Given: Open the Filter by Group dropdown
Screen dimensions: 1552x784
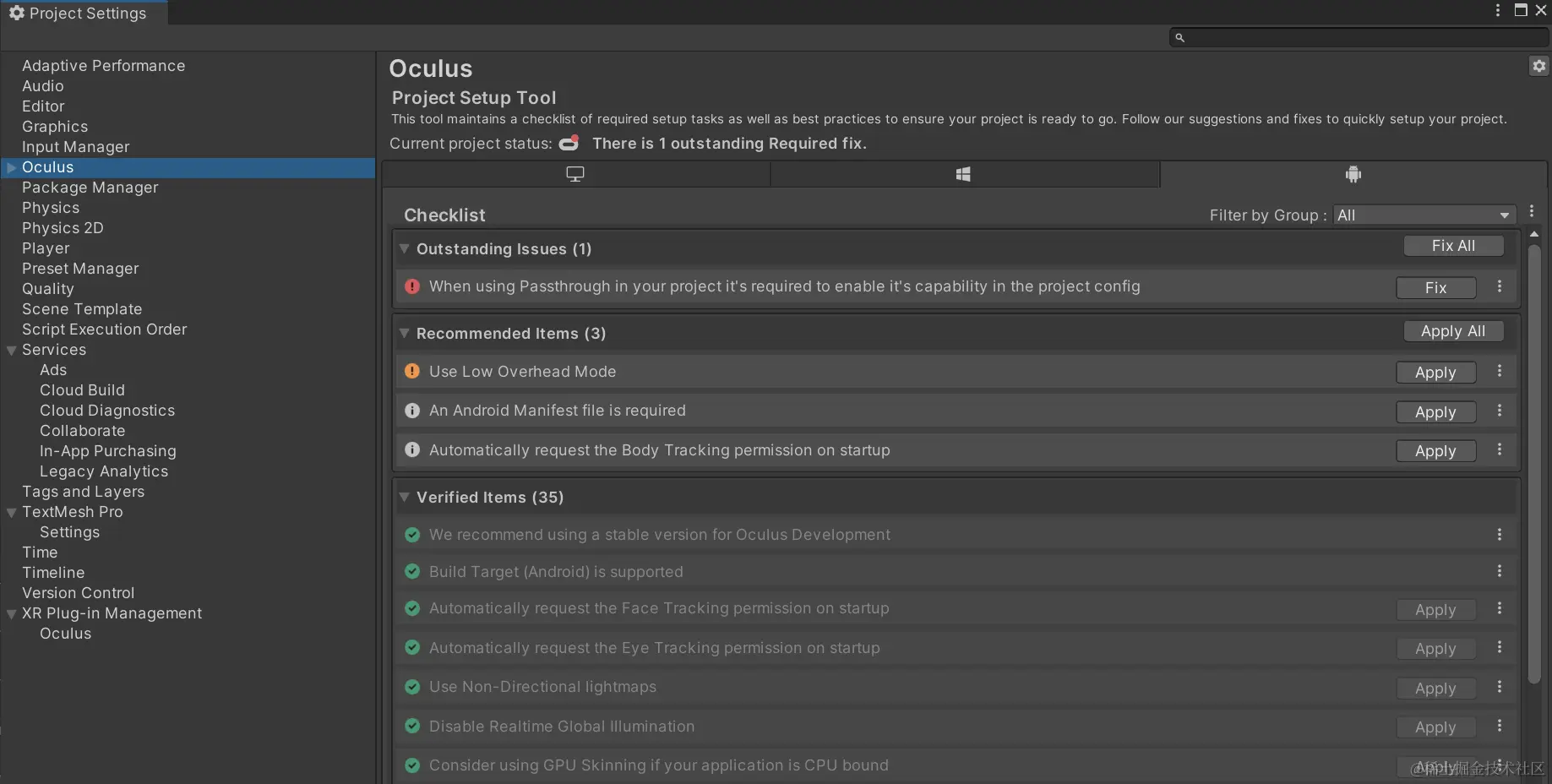Looking at the screenshot, I should [x=1424, y=215].
